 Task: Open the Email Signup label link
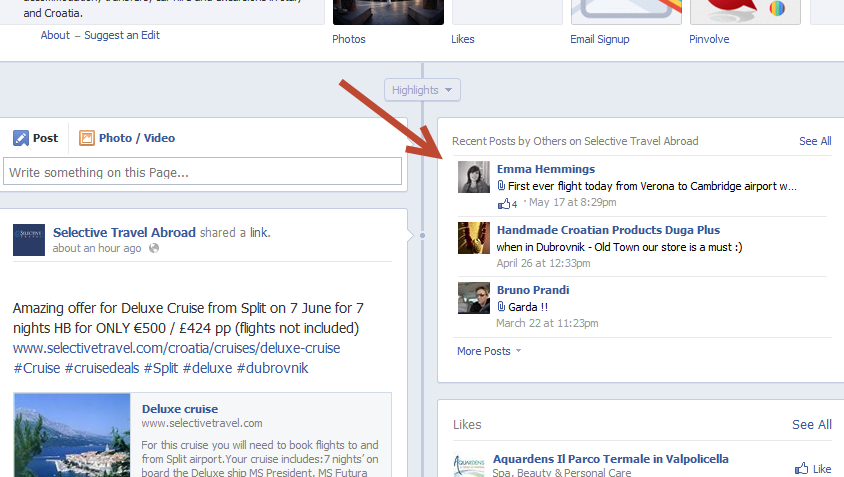(600, 39)
